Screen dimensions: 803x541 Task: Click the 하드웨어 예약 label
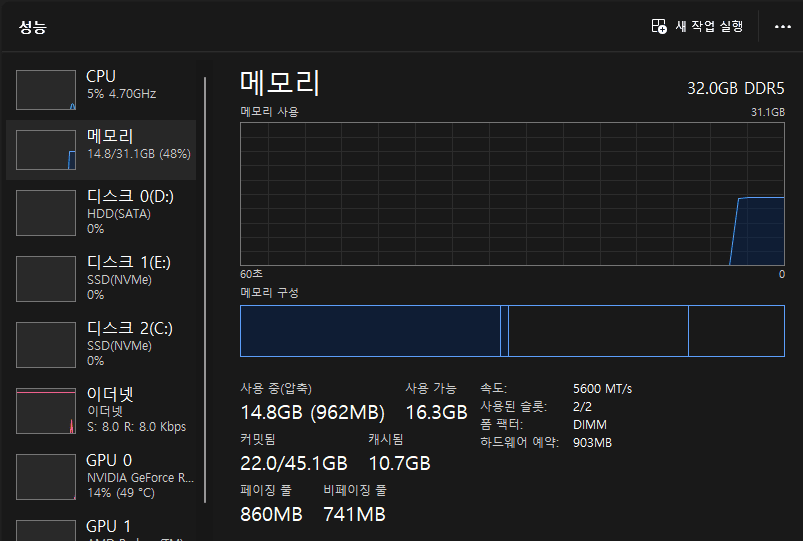pyautogui.click(x=519, y=443)
